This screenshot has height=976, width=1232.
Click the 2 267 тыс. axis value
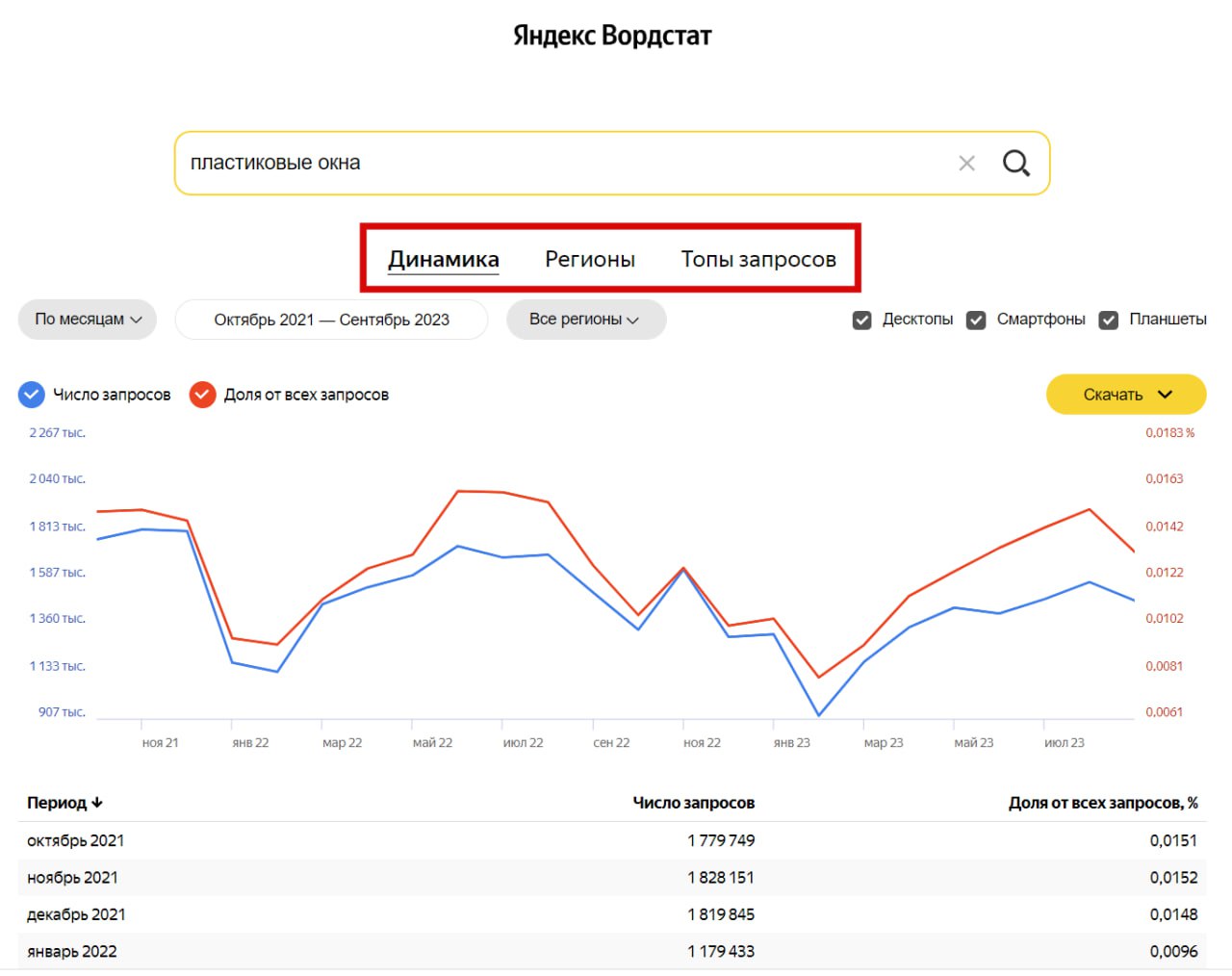(x=58, y=433)
